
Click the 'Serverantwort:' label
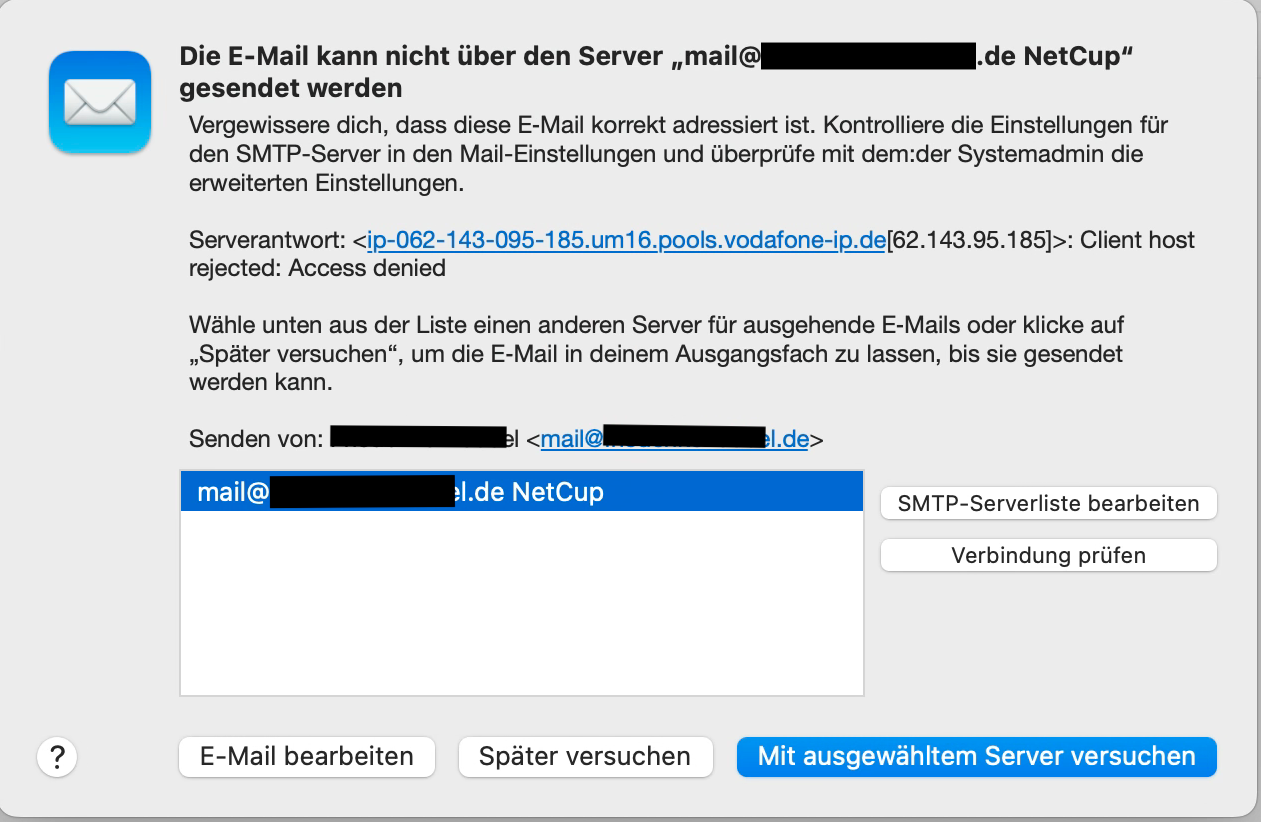click(x=267, y=240)
